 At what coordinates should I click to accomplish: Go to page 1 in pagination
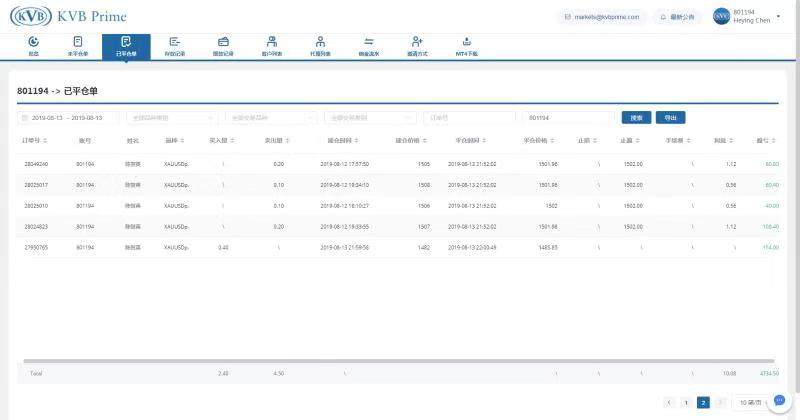pyautogui.click(x=686, y=402)
